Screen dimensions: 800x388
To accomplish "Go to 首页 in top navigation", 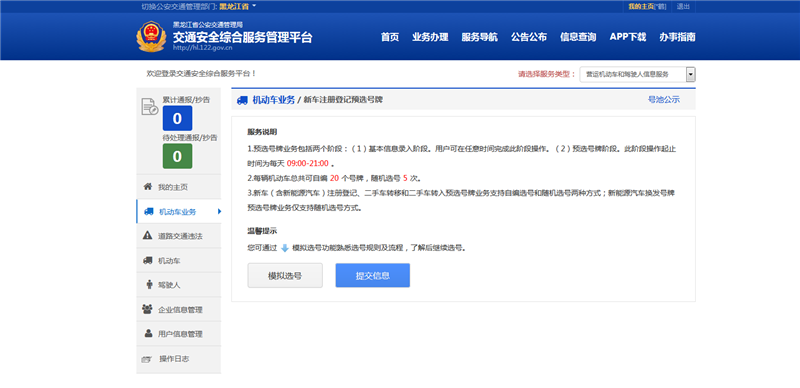I will click(390, 37).
